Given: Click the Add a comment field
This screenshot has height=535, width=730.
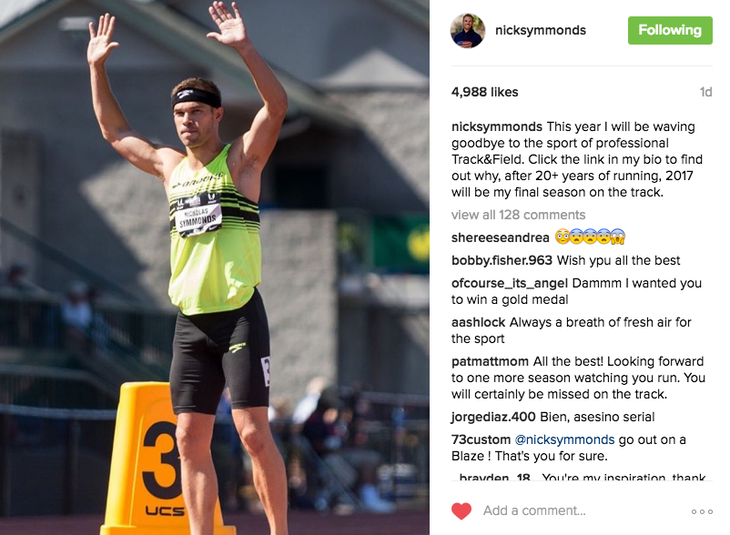Looking at the screenshot, I should [581, 511].
